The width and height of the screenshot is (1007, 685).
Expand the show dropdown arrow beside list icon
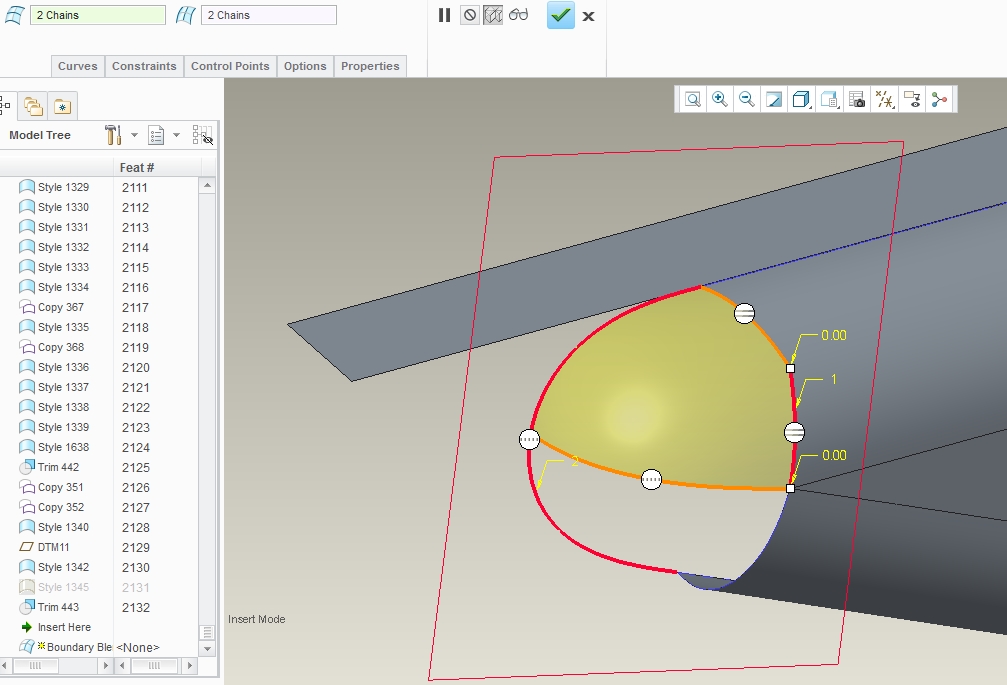(x=177, y=135)
